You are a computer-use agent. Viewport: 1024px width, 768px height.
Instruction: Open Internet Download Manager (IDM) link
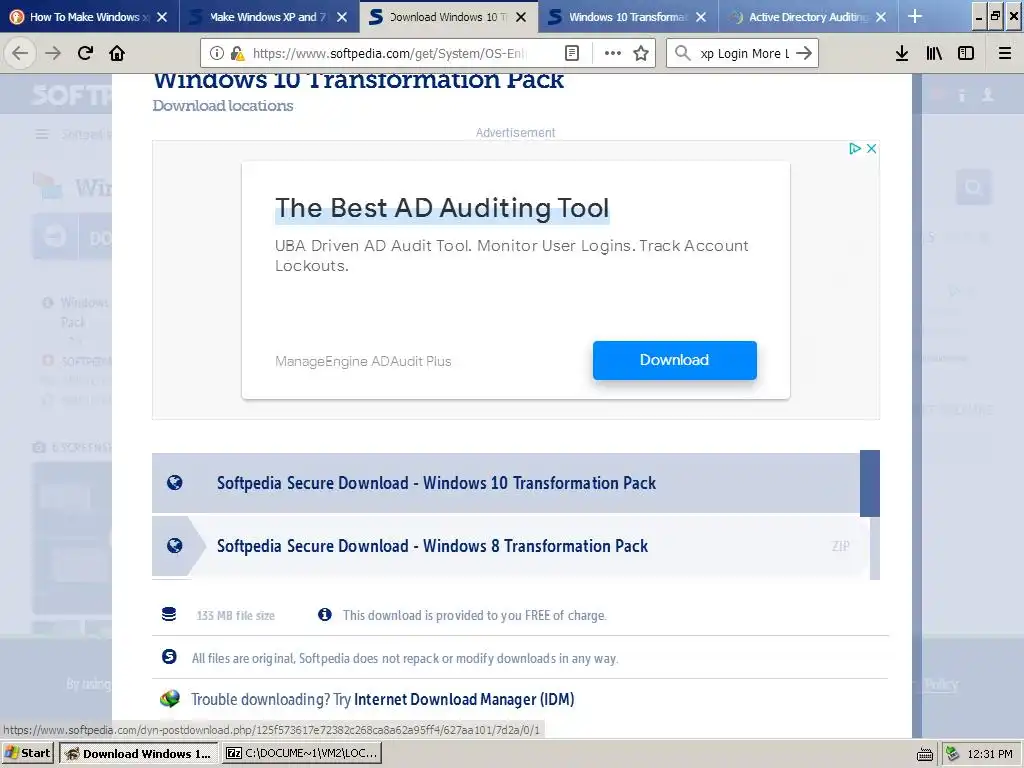(464, 699)
